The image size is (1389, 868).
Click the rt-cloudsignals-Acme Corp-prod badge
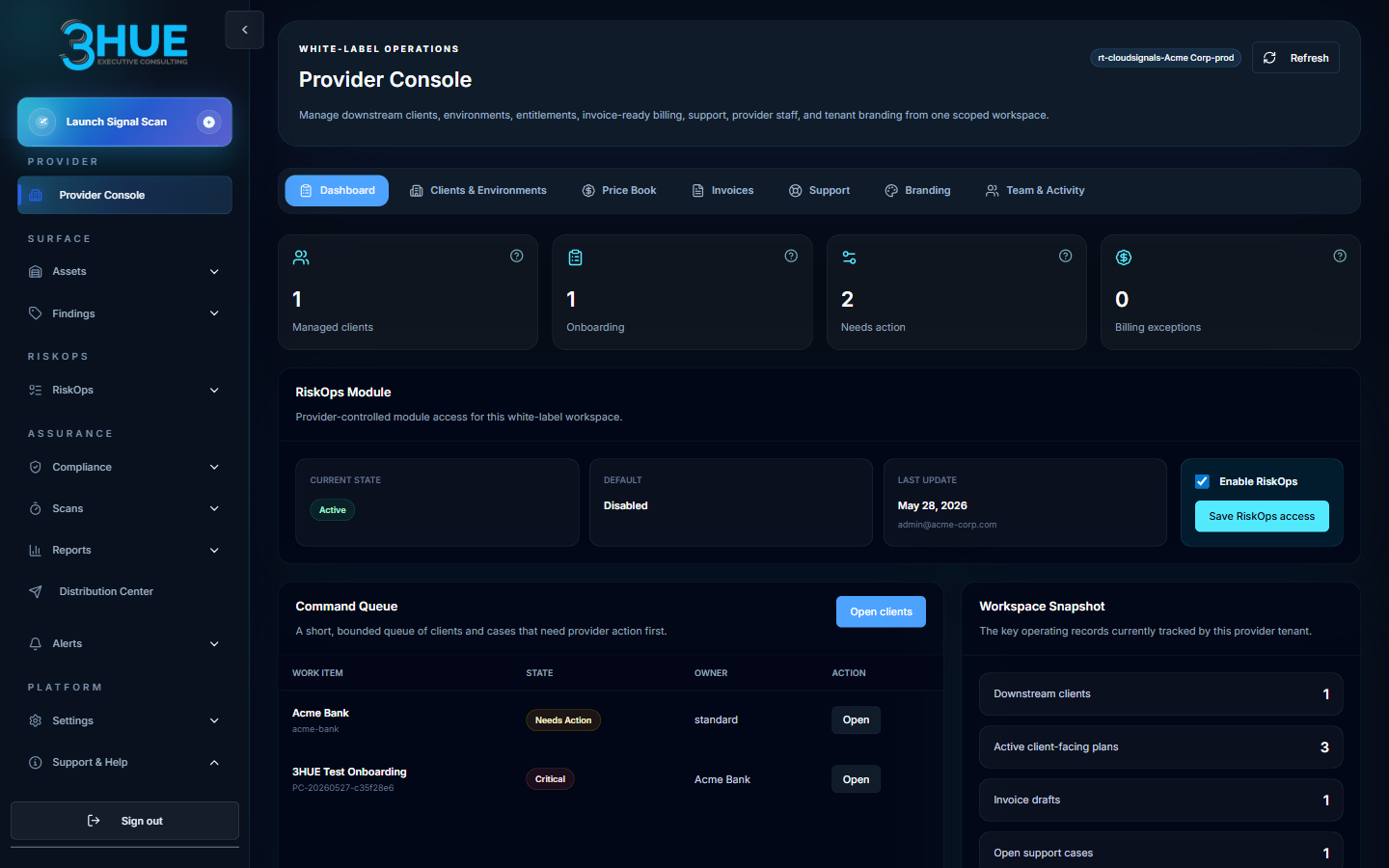1165,58
